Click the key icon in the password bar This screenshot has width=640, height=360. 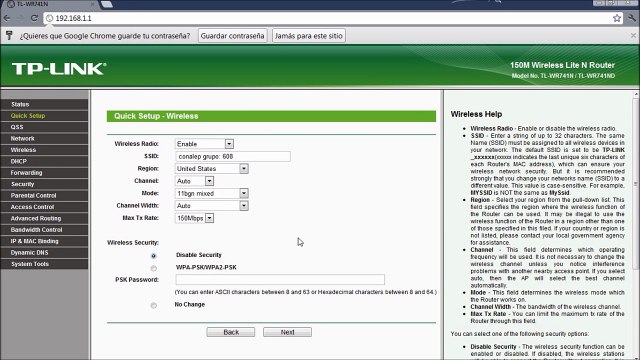coord(9,36)
